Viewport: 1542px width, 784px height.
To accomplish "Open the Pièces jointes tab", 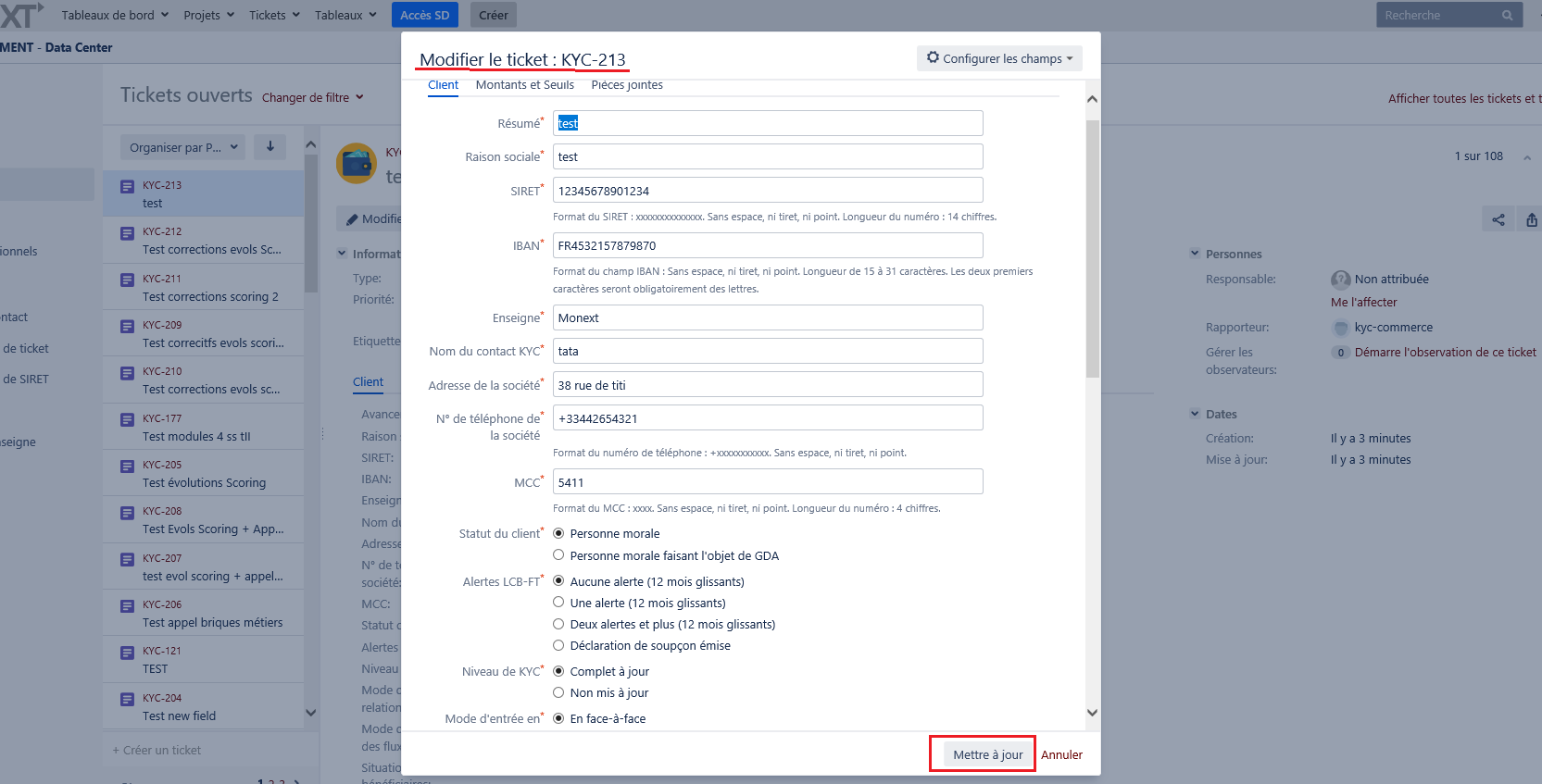I will point(627,85).
